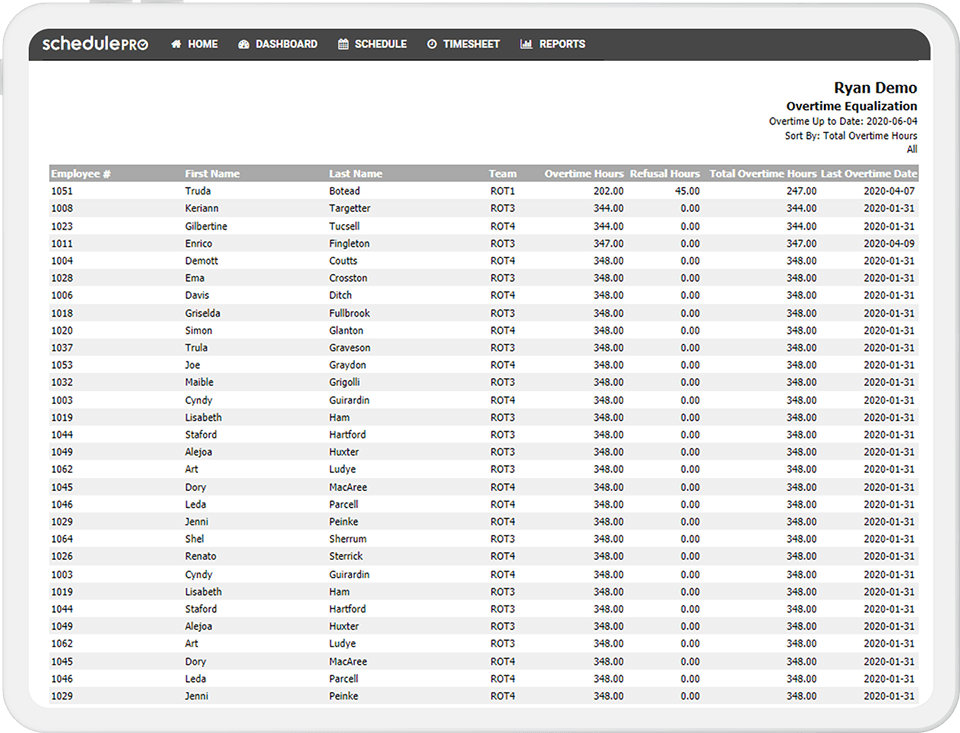Click first name Truda

[198, 191]
